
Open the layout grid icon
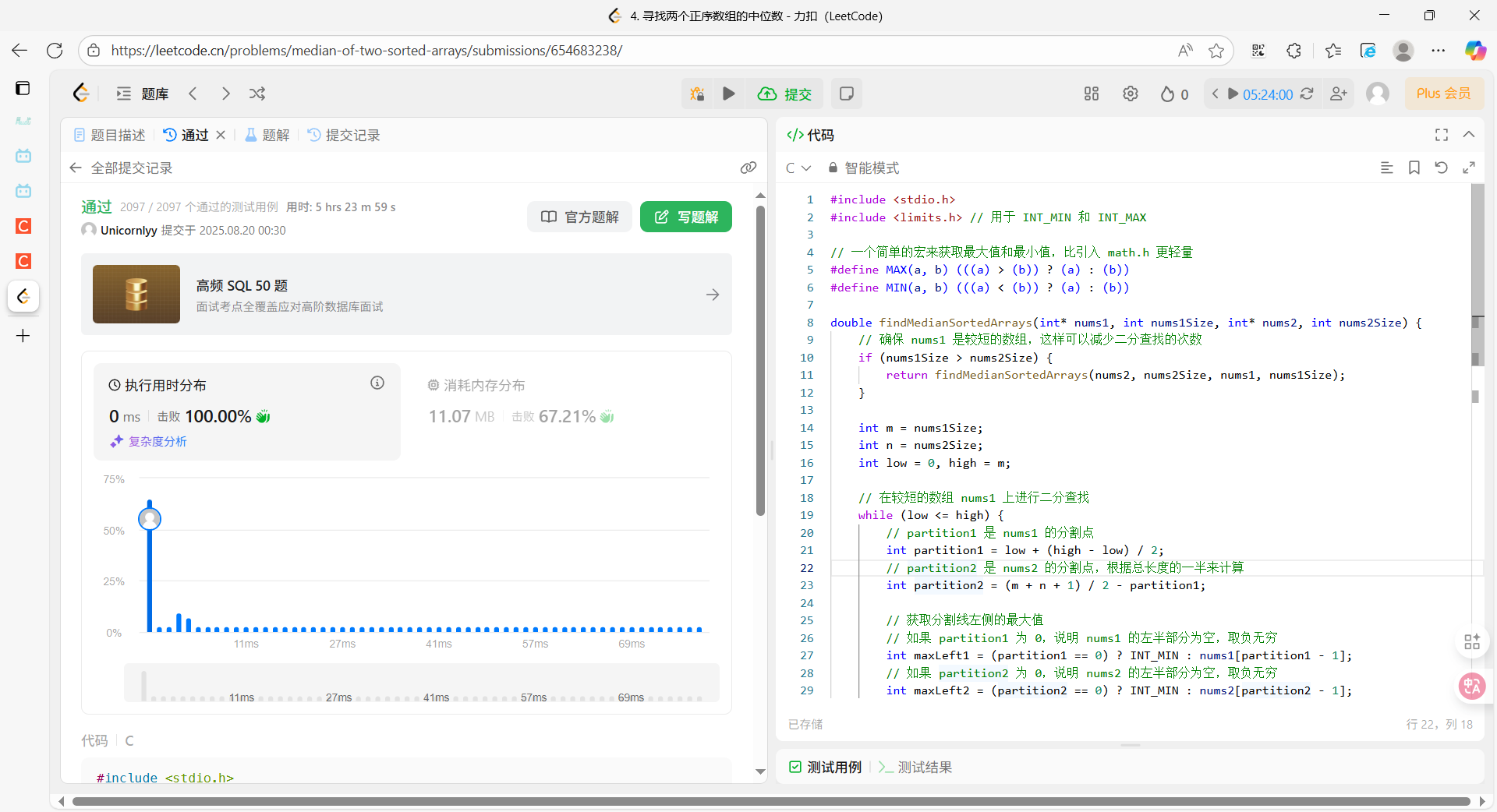1092,94
